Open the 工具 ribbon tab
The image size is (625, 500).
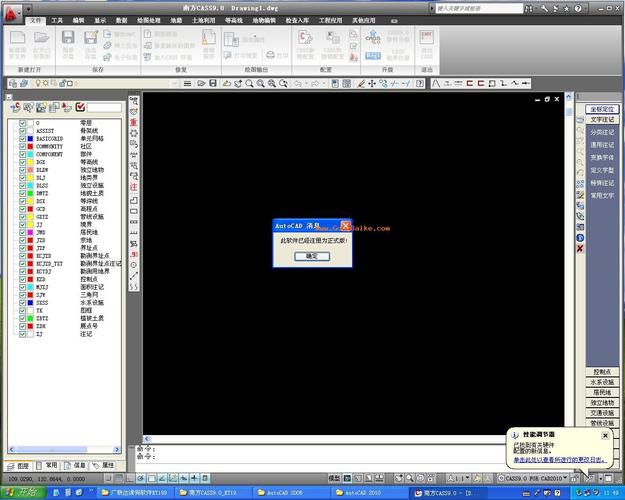point(57,20)
